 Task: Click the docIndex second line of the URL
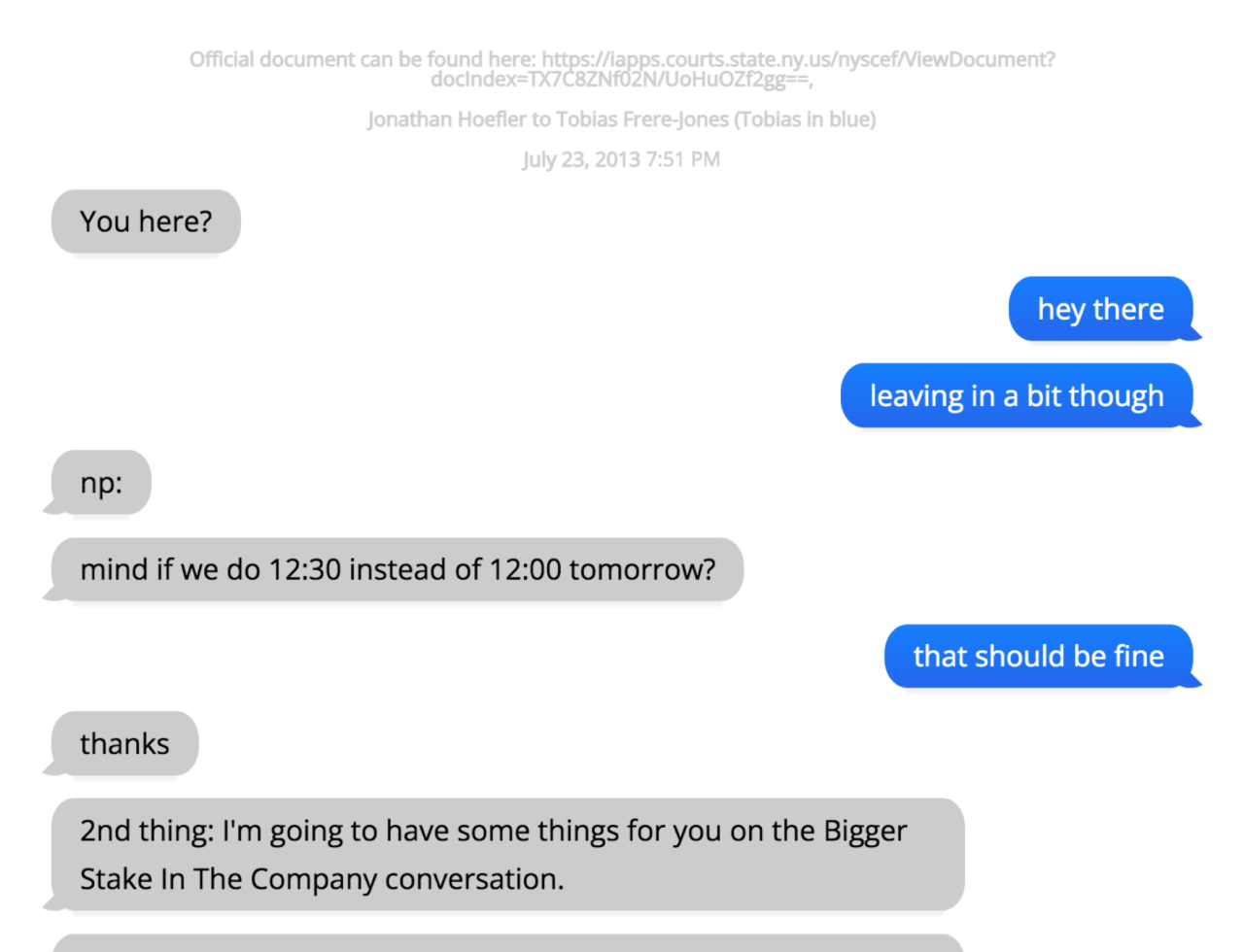tap(622, 80)
